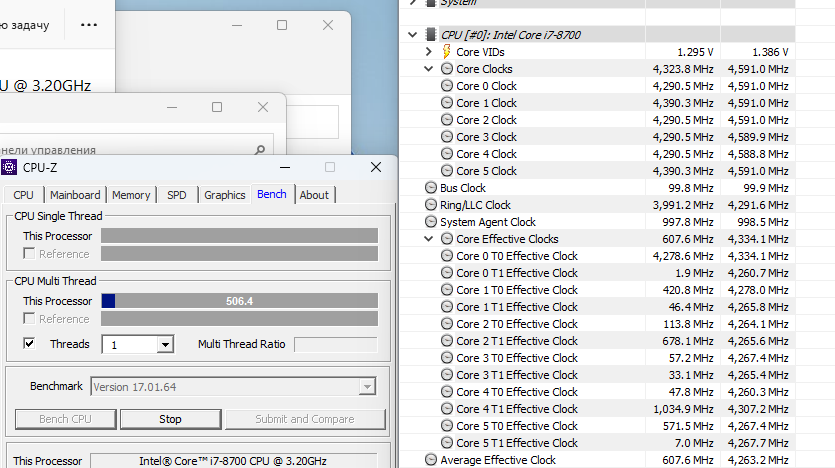The image size is (835, 468).
Task: Click the Average Effective Clock sensor icon
Action: (x=431, y=460)
